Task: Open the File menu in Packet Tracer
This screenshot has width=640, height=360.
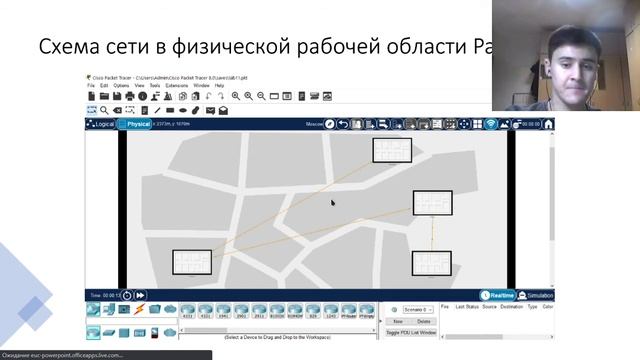Action: [x=91, y=86]
